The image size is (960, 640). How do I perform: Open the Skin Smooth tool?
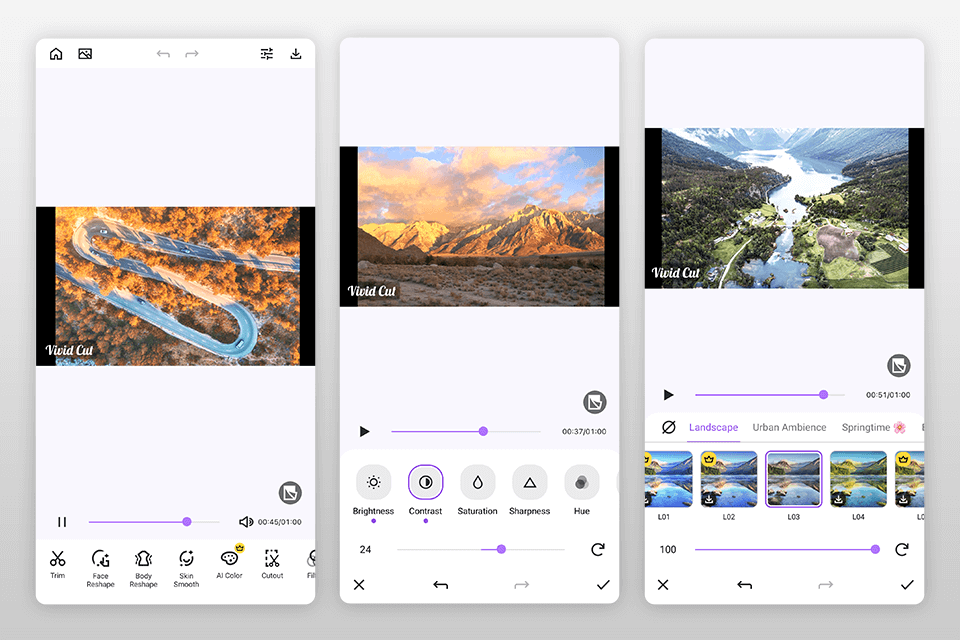click(x=186, y=568)
